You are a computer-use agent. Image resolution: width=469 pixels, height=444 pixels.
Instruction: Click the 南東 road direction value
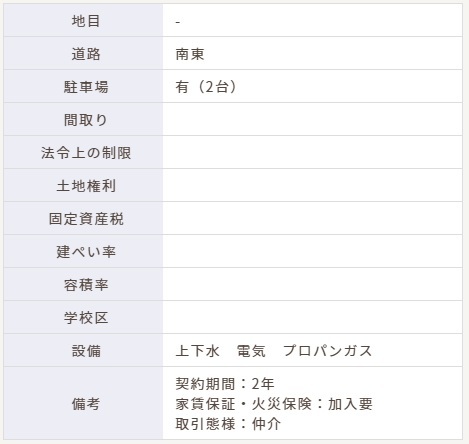pos(190,54)
